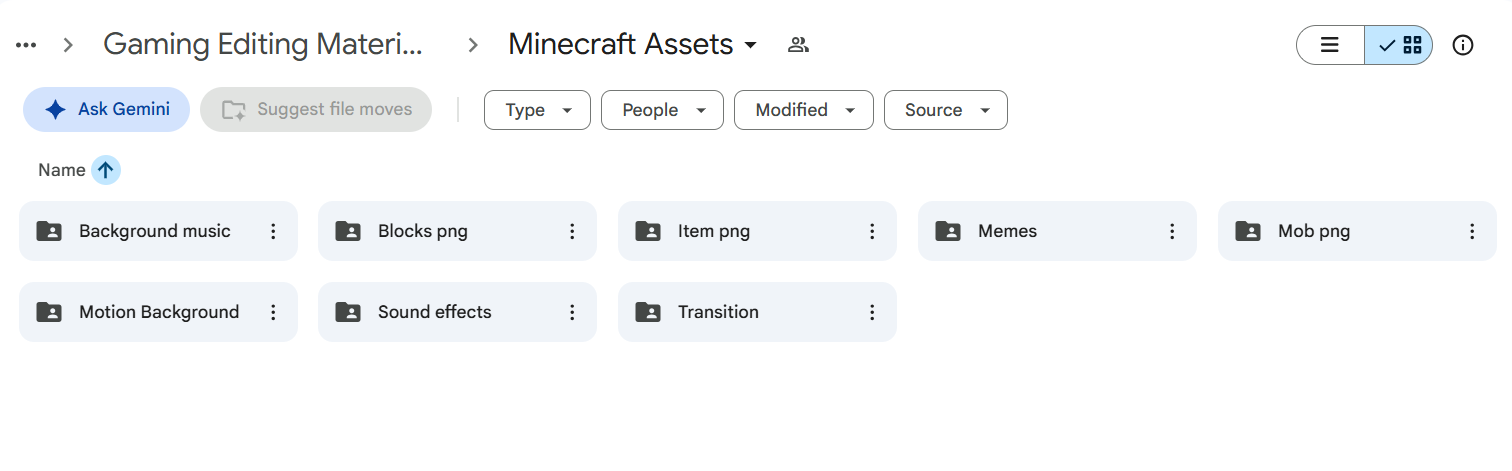The width and height of the screenshot is (1512, 471).
Task: Switch to grid layout view
Action: pyautogui.click(x=1399, y=45)
